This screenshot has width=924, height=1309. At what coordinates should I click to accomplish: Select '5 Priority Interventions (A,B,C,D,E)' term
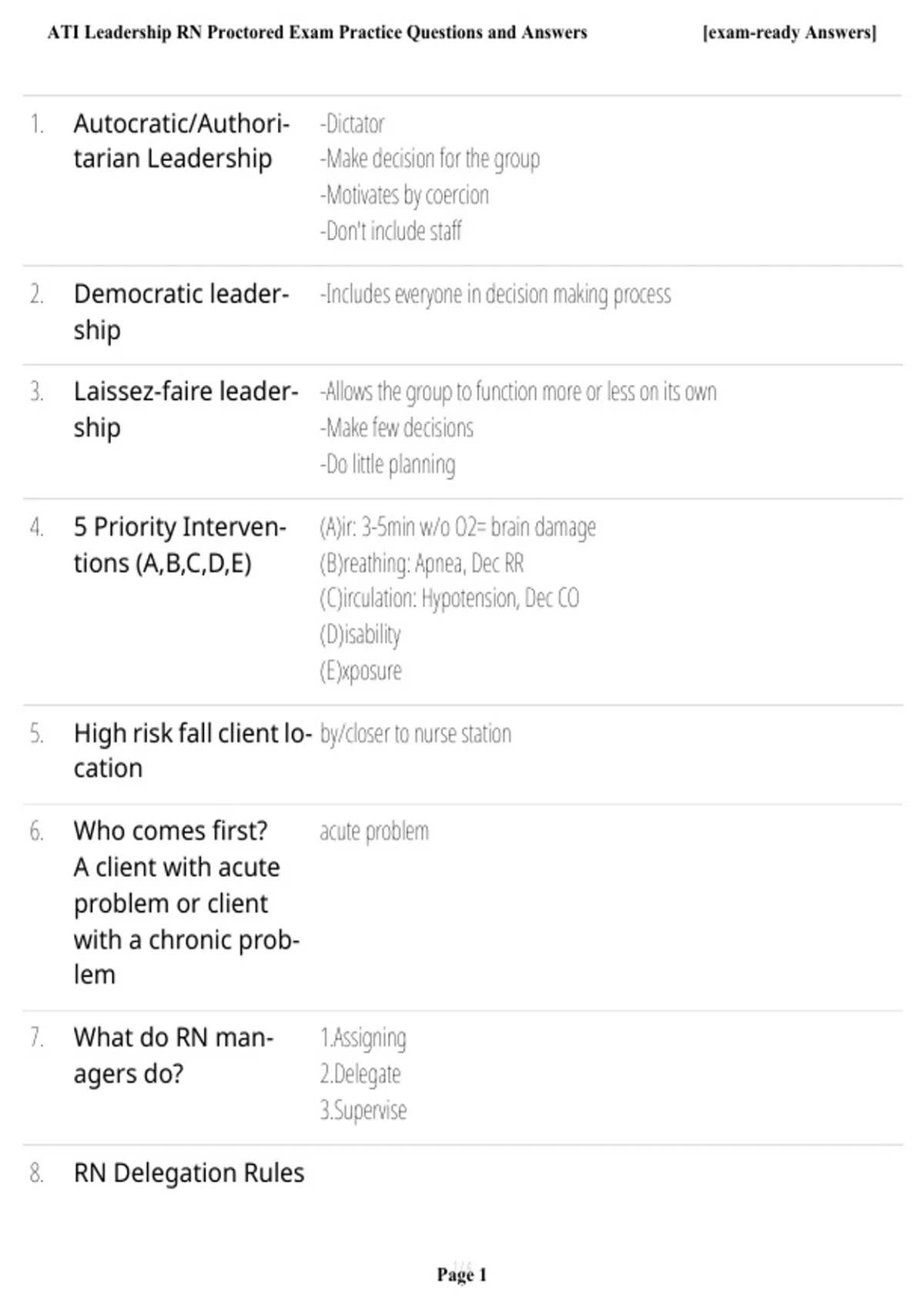click(x=180, y=545)
